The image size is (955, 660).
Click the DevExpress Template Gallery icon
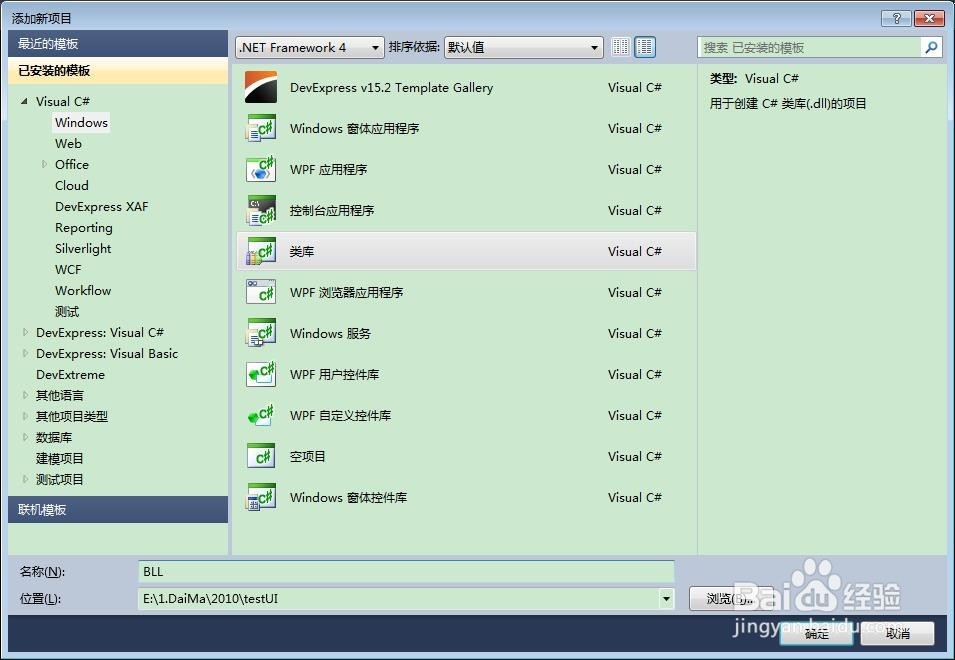tap(261, 87)
